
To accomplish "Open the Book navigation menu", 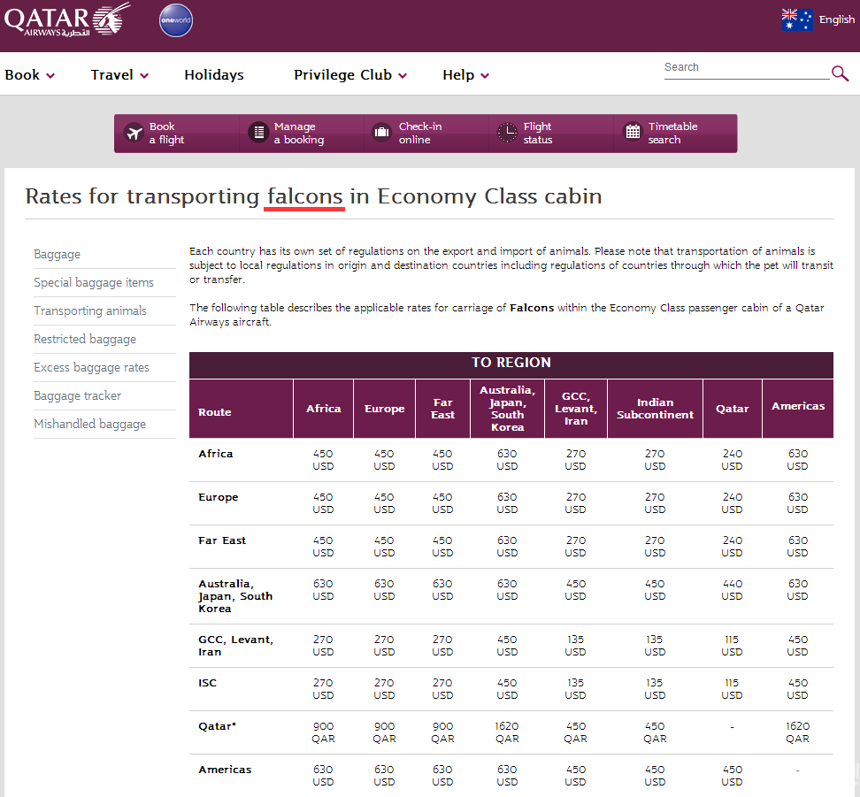I will click(x=22, y=75).
